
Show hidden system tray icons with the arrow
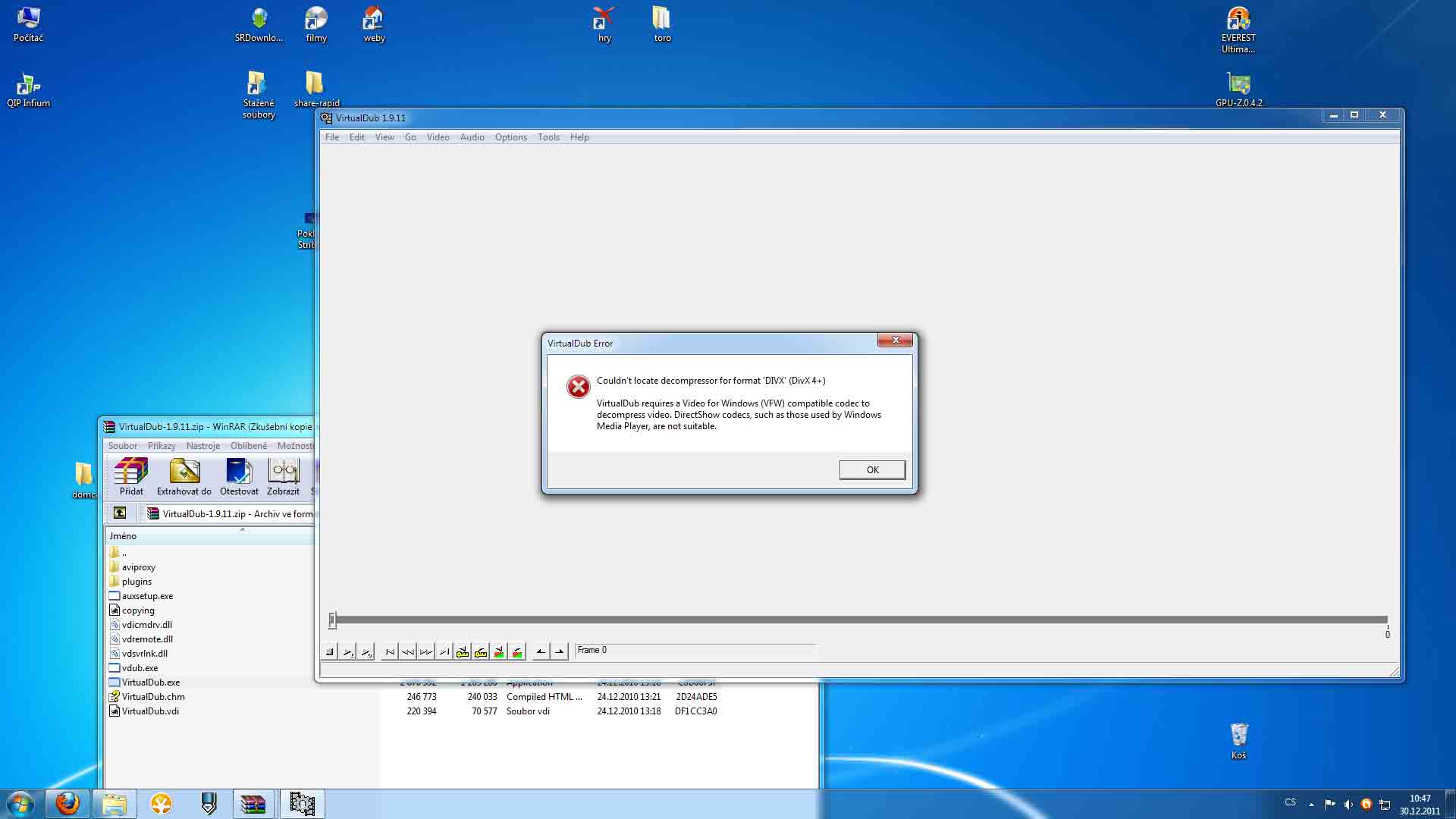[1311, 805]
